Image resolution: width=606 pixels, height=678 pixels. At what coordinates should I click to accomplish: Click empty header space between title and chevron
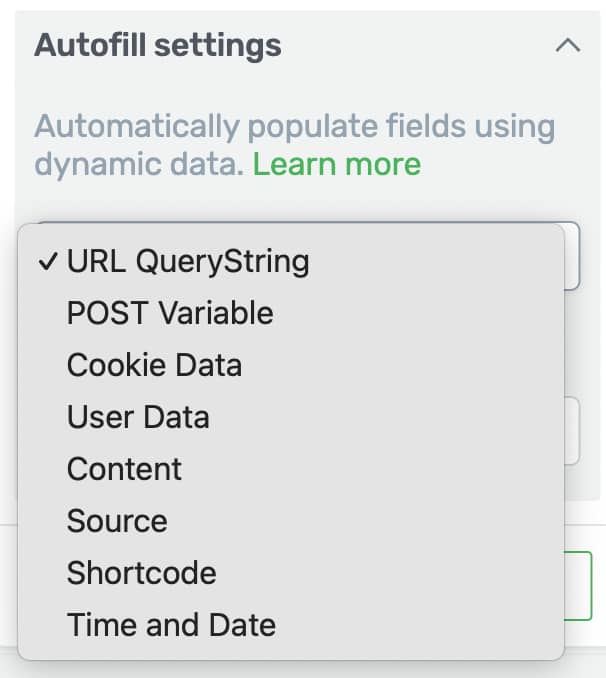click(417, 45)
